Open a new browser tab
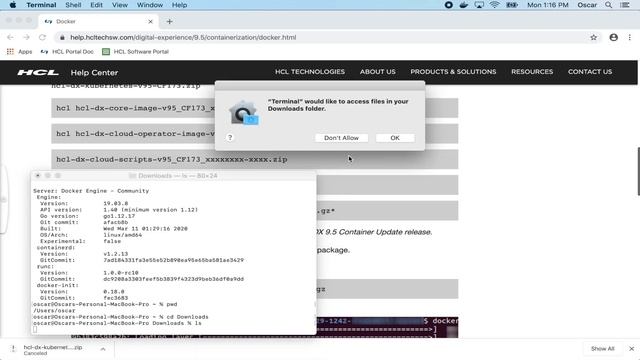This screenshot has height=360, width=640. [169, 21]
